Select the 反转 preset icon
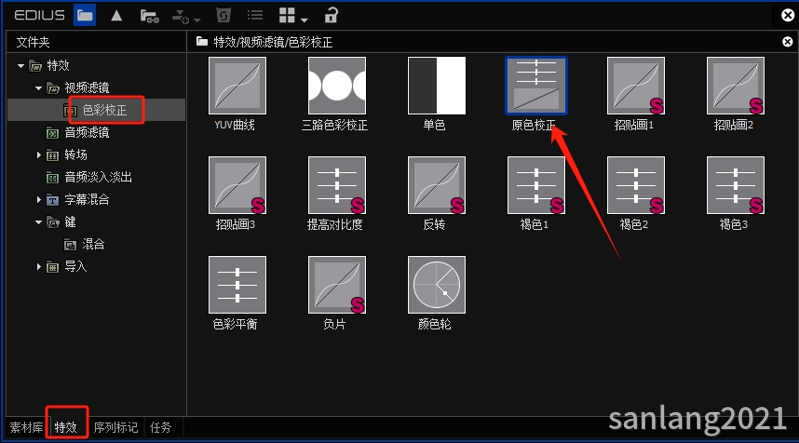The image size is (799, 443). pyautogui.click(x=437, y=185)
